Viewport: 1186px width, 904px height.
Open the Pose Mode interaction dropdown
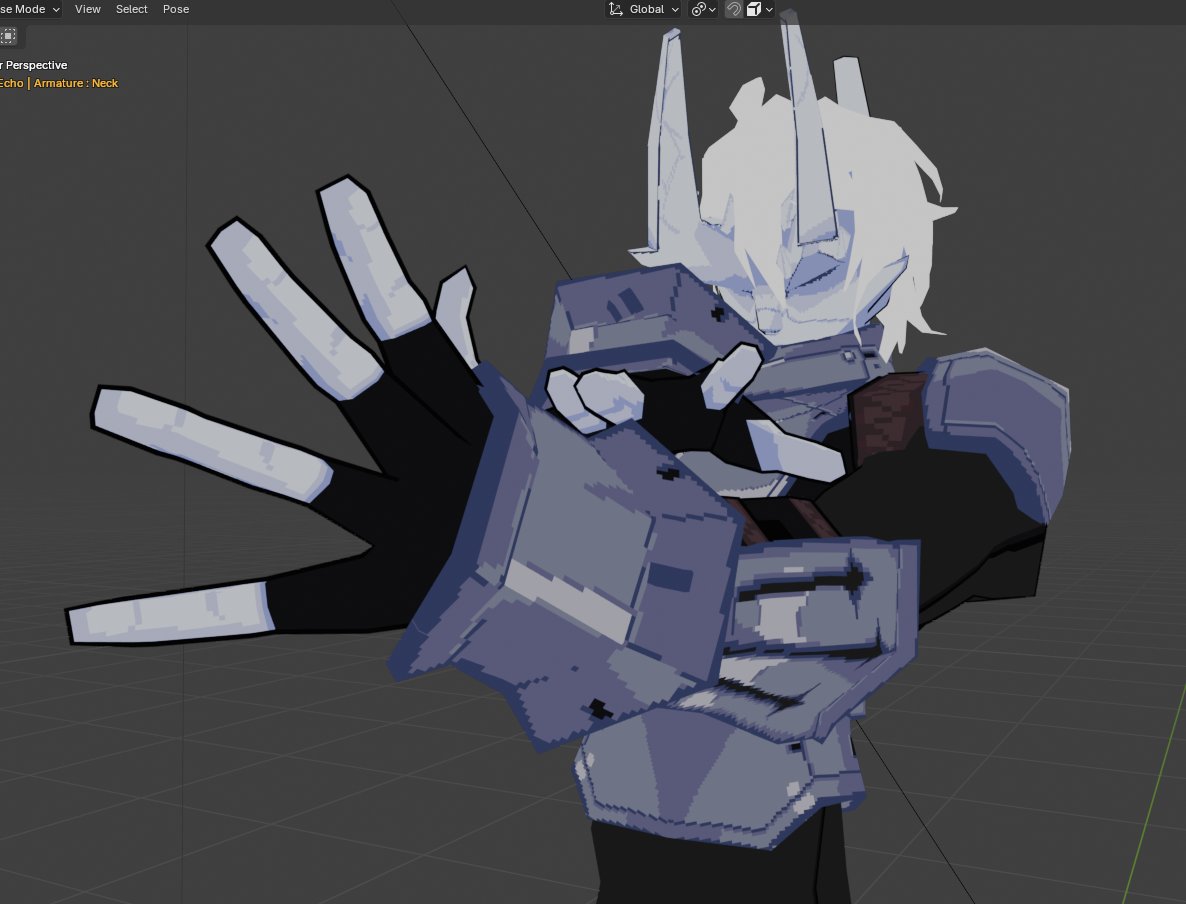click(30, 9)
